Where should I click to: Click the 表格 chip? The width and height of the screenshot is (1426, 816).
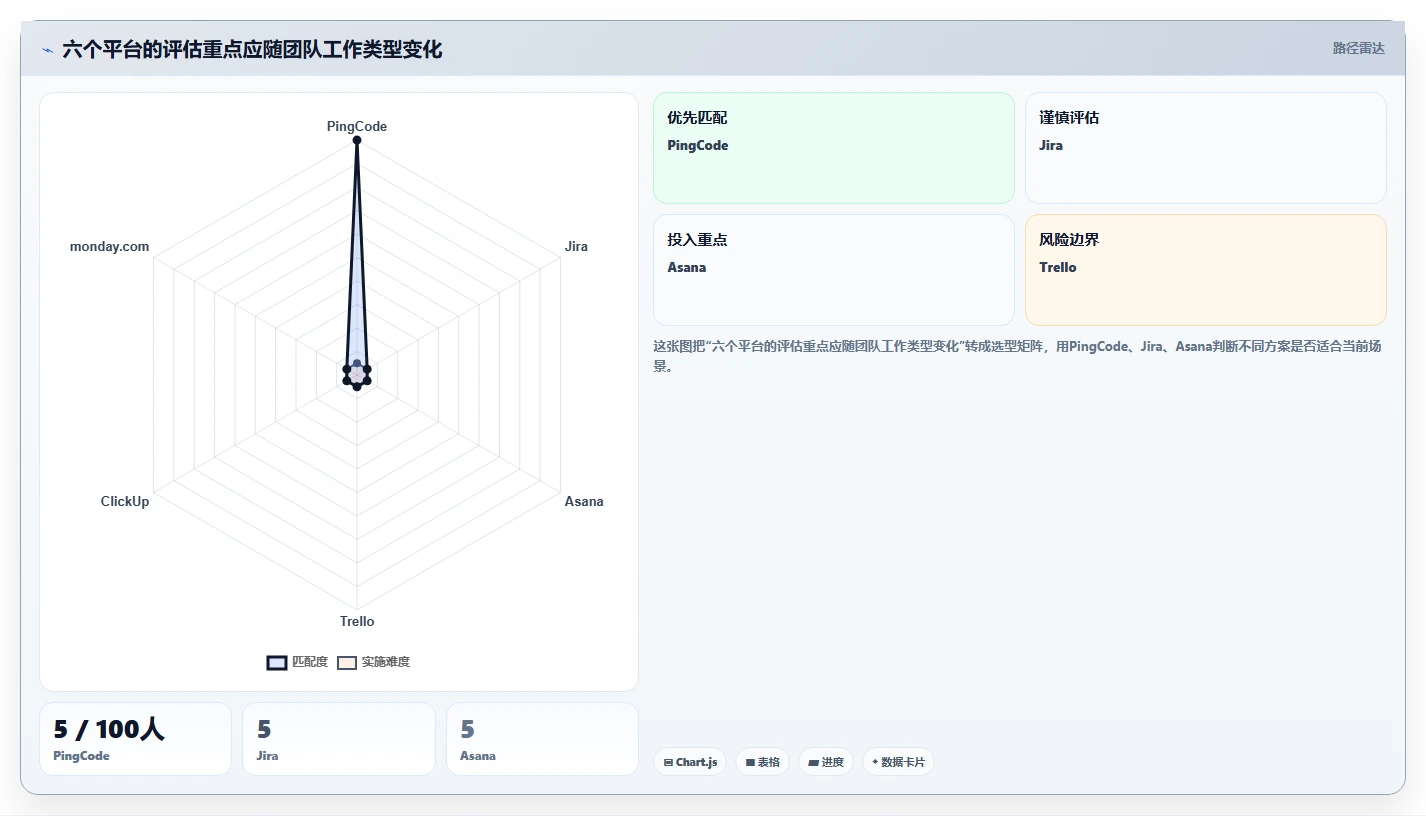point(762,762)
